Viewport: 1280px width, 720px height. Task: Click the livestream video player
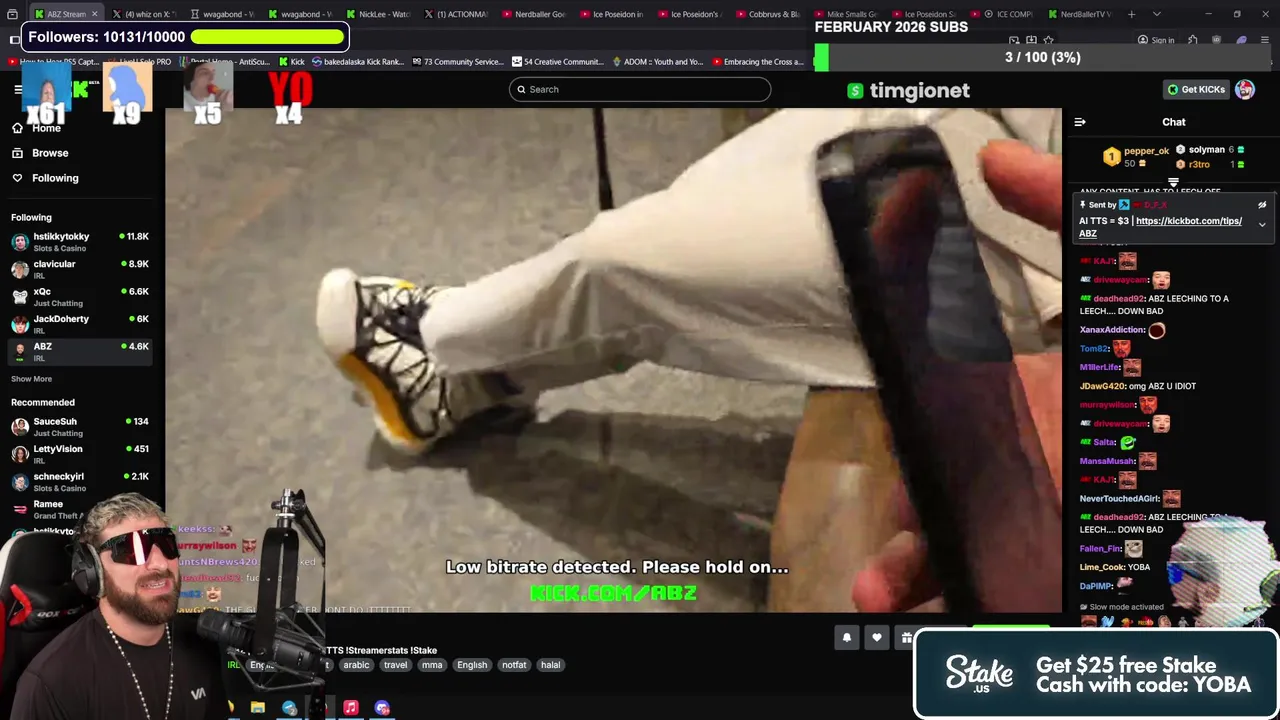[x=613, y=360]
